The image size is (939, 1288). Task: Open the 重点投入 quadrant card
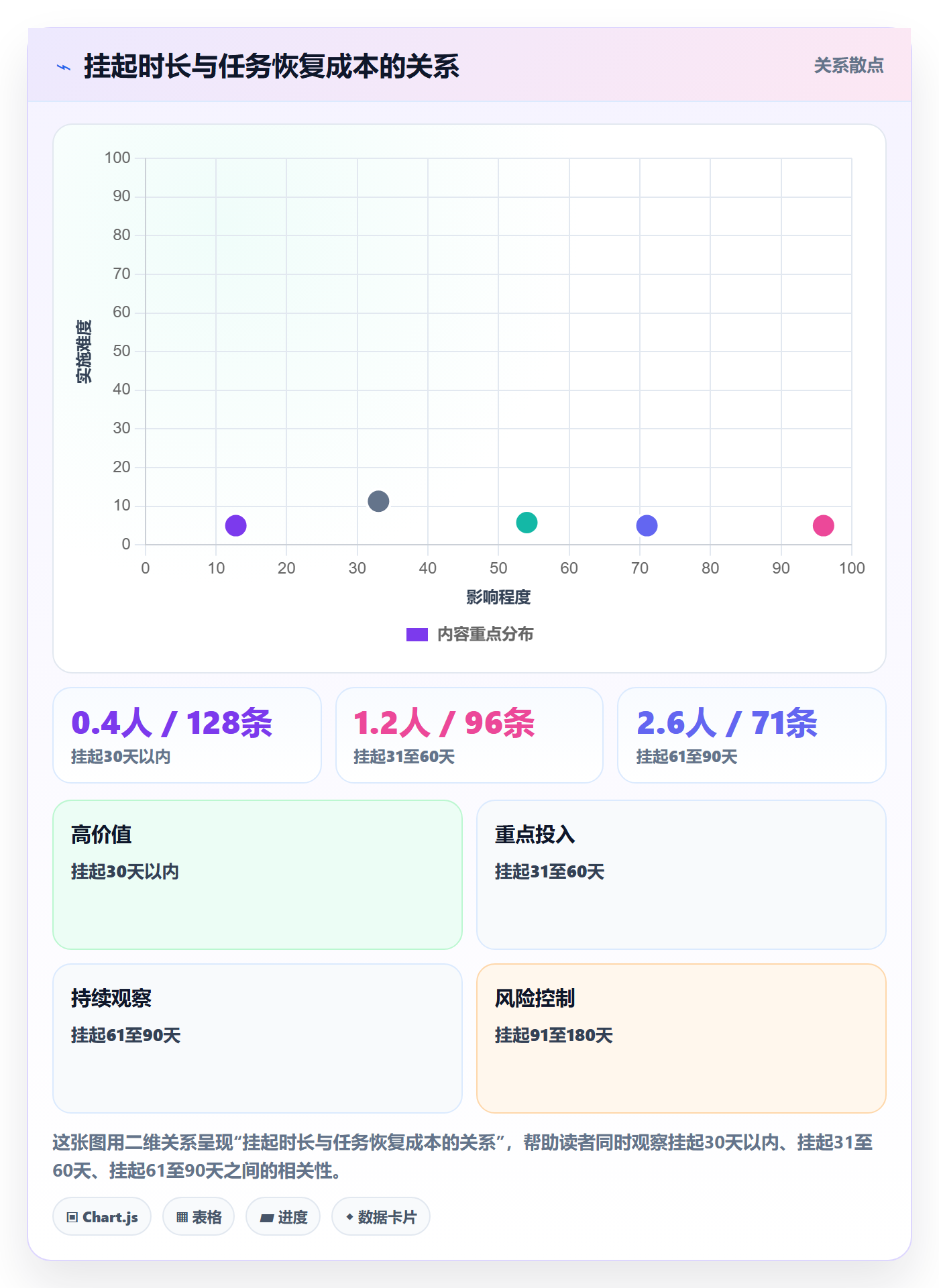[681, 875]
